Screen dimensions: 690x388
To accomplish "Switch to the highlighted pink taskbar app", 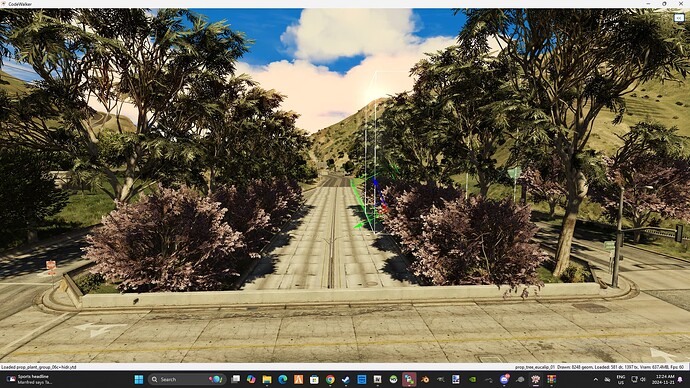I will pos(409,379).
